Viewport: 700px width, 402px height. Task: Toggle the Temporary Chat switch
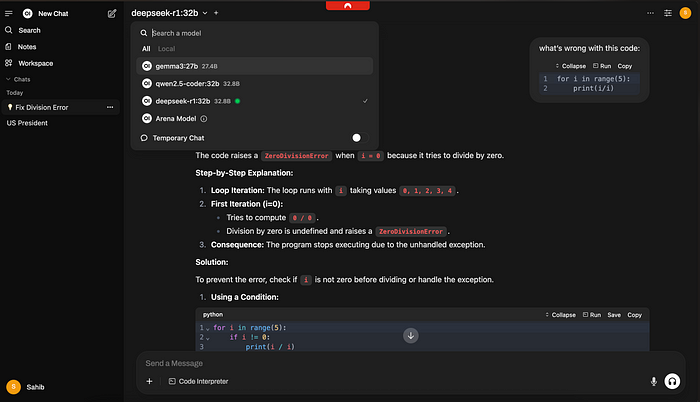tap(360, 138)
